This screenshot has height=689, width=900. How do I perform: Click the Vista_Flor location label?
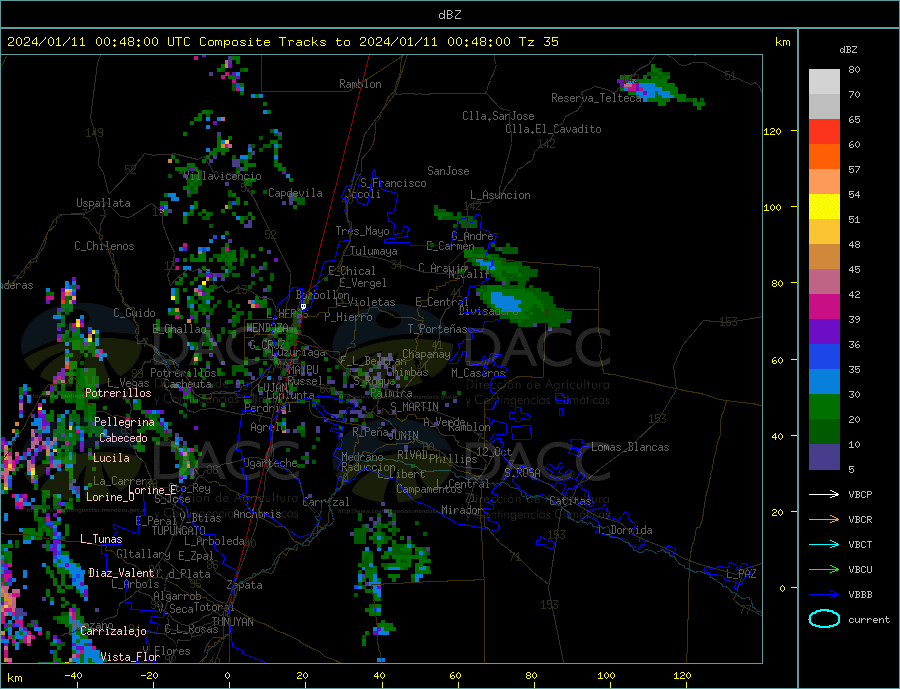(x=130, y=657)
